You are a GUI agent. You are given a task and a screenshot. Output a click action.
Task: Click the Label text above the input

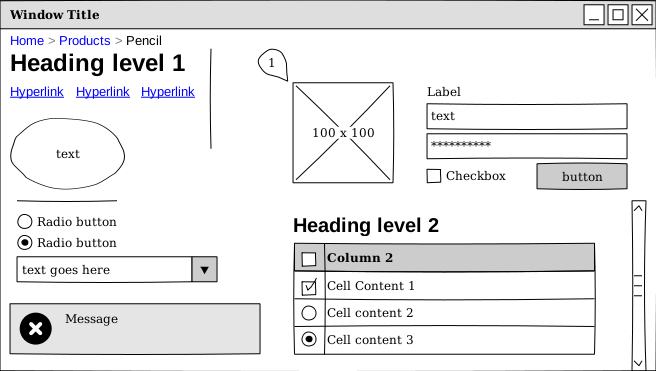point(443,92)
